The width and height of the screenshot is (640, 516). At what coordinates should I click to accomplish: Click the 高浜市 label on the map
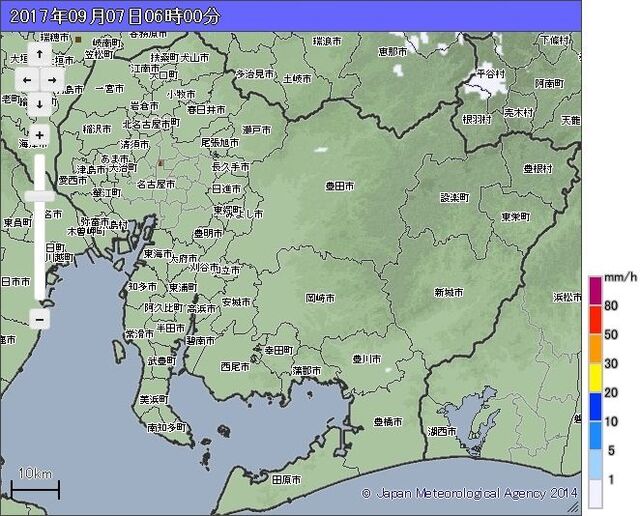(201, 309)
